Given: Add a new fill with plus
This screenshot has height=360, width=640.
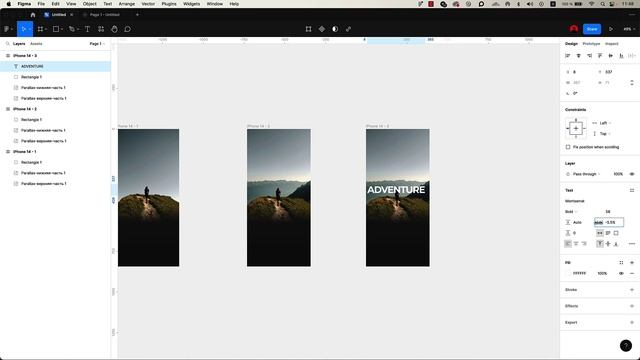Looking at the screenshot, I should coord(632,262).
